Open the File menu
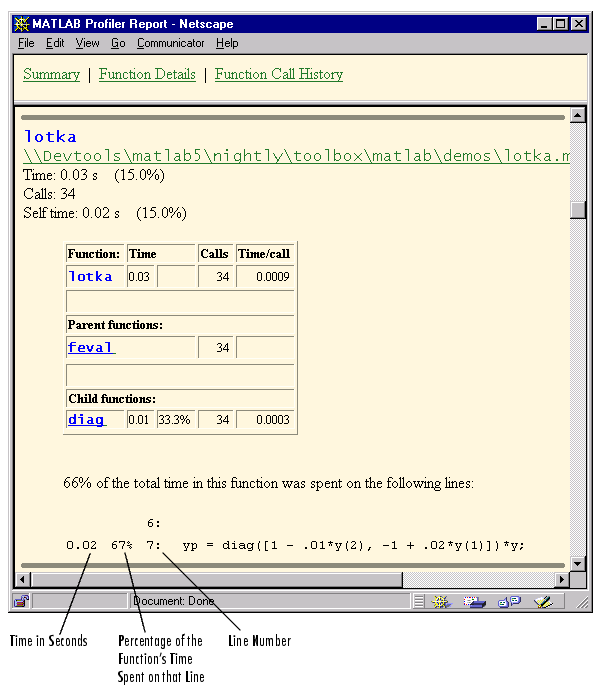608x696 pixels. click(x=26, y=43)
